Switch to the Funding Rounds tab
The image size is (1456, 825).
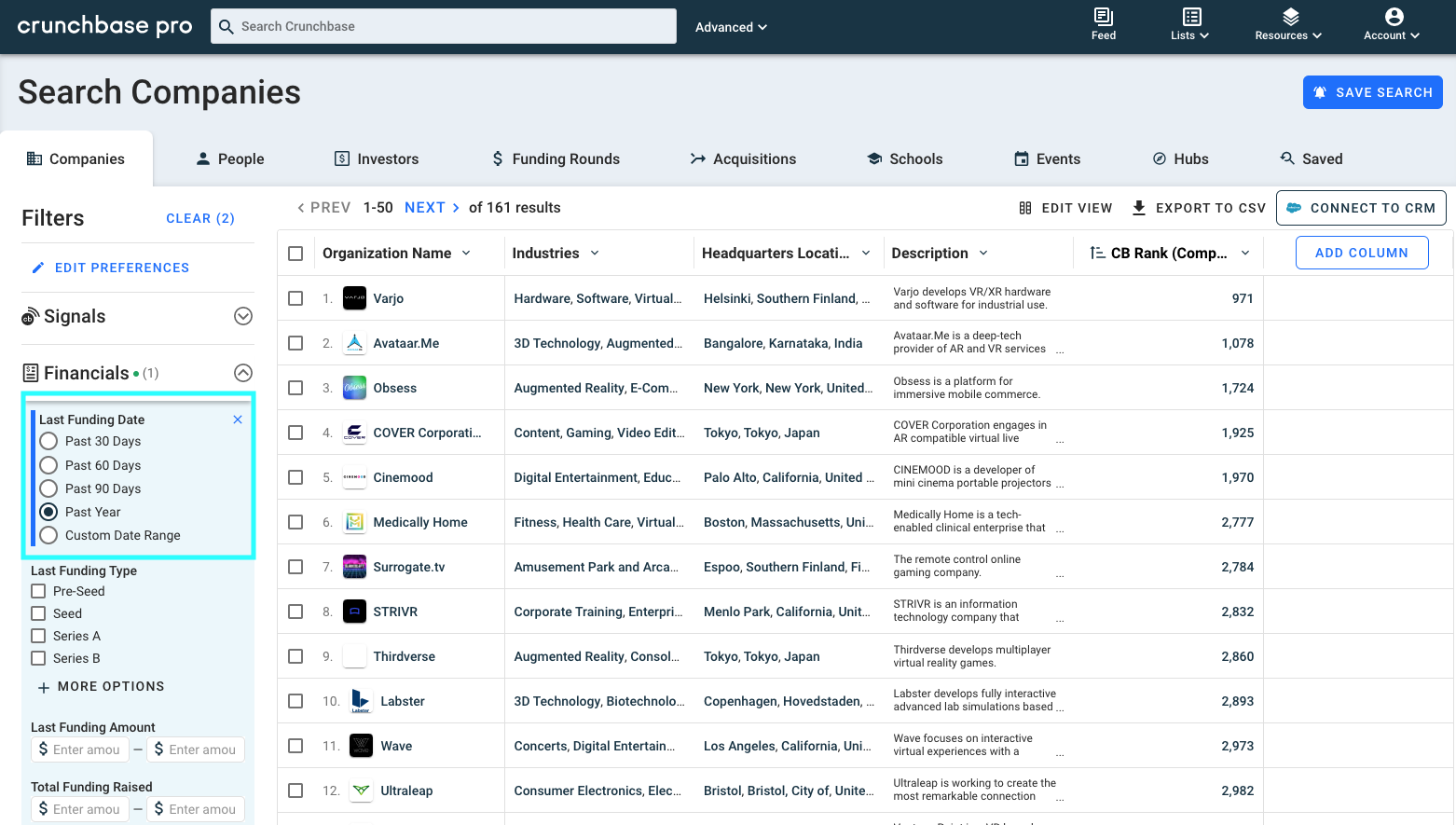click(556, 158)
